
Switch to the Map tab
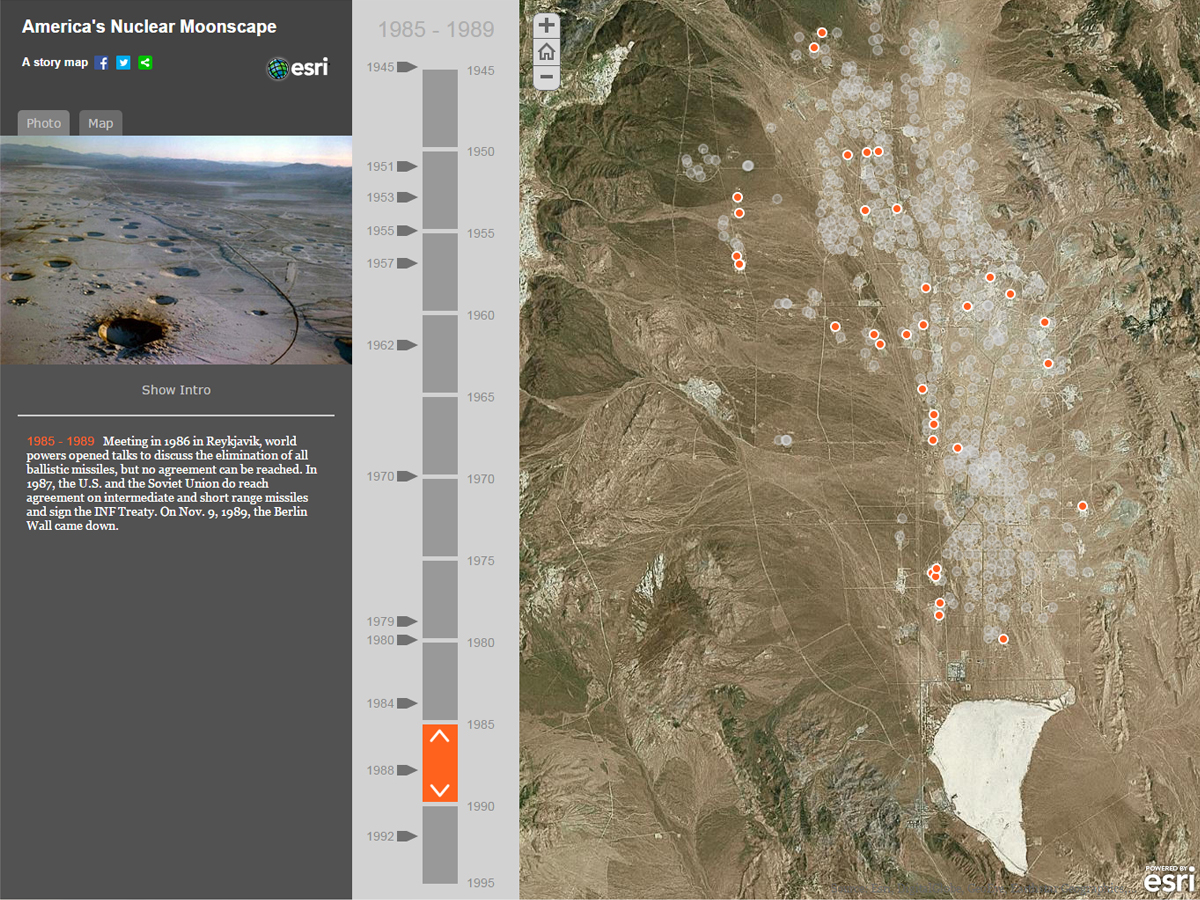[x=100, y=123]
